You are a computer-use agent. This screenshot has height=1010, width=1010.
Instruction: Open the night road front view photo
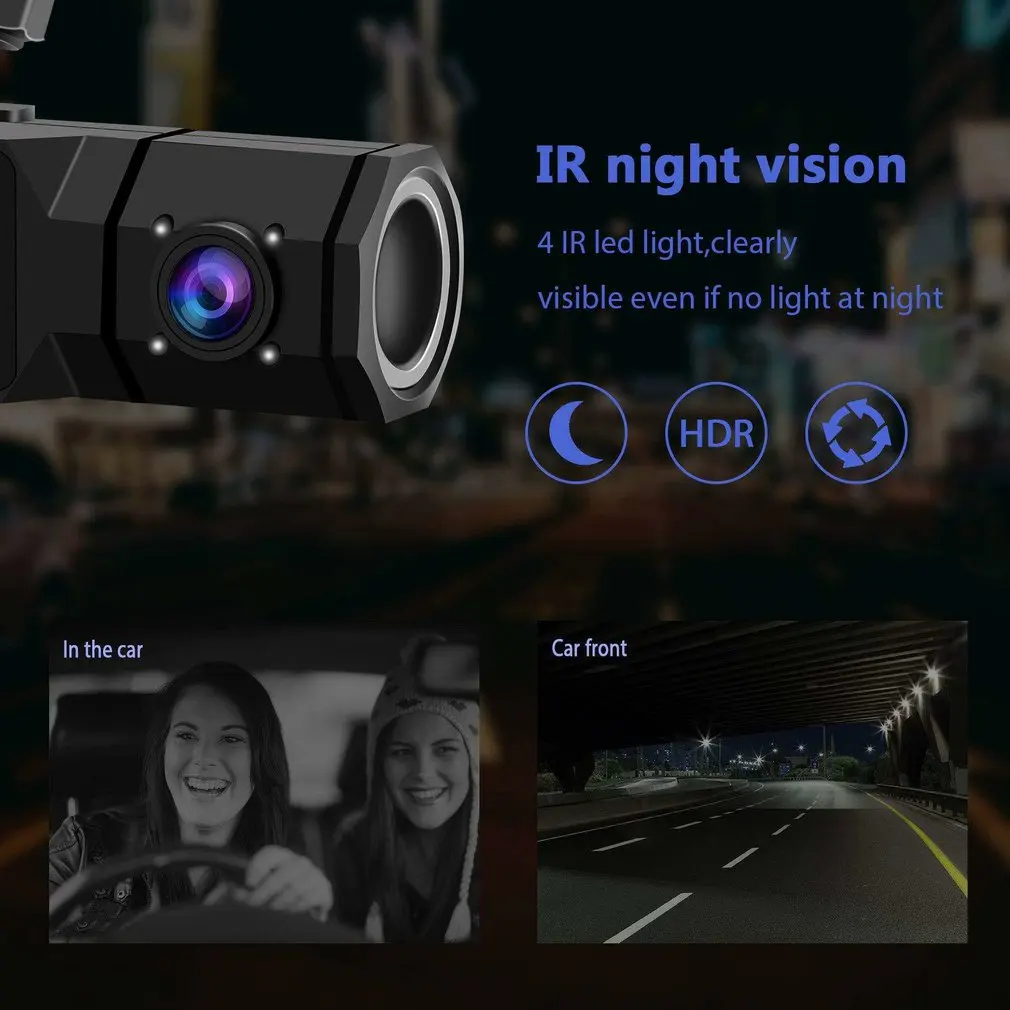[x=752, y=782]
